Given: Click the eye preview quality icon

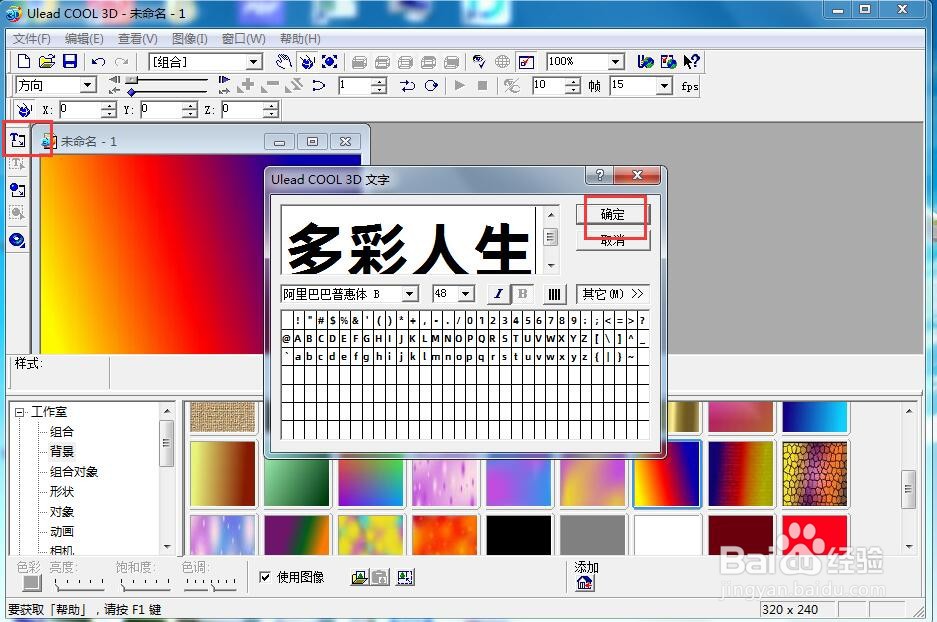Looking at the screenshot, I should (479, 62).
